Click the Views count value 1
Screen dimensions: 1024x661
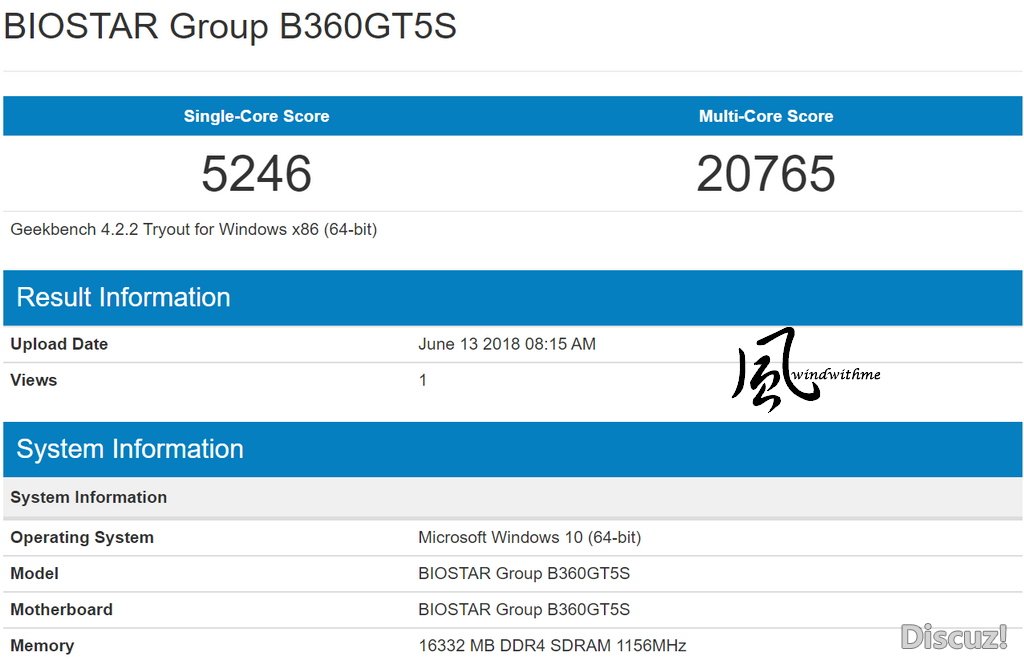(423, 380)
